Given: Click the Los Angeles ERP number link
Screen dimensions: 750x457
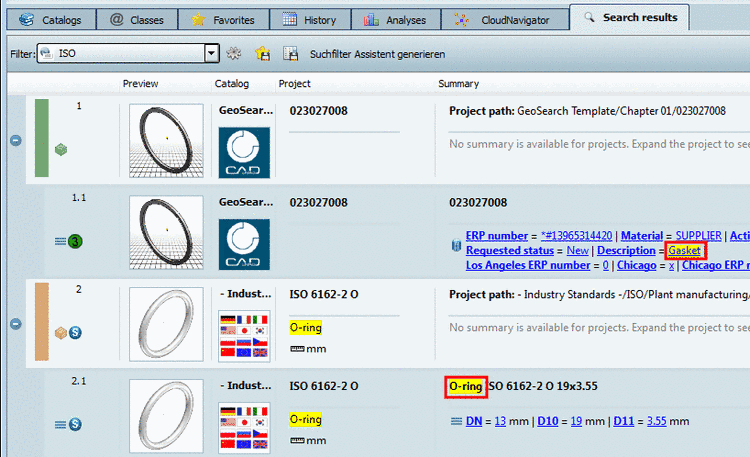Looking at the screenshot, I should 528,265.
